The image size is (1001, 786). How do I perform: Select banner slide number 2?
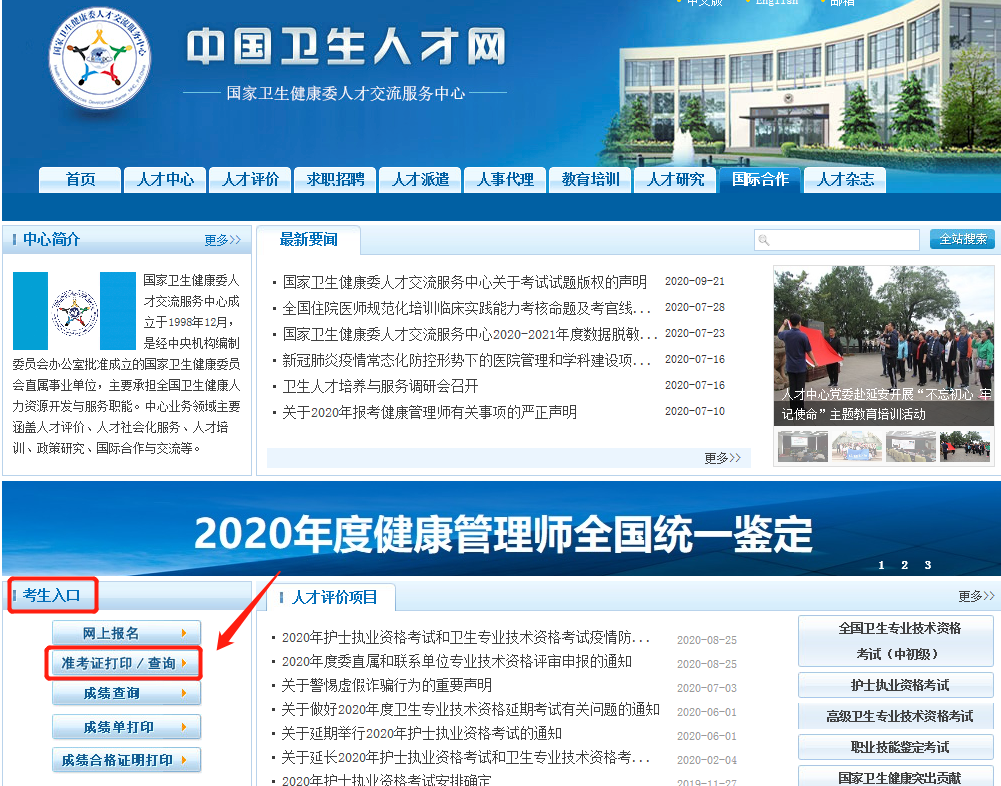pyautogui.click(x=904, y=565)
